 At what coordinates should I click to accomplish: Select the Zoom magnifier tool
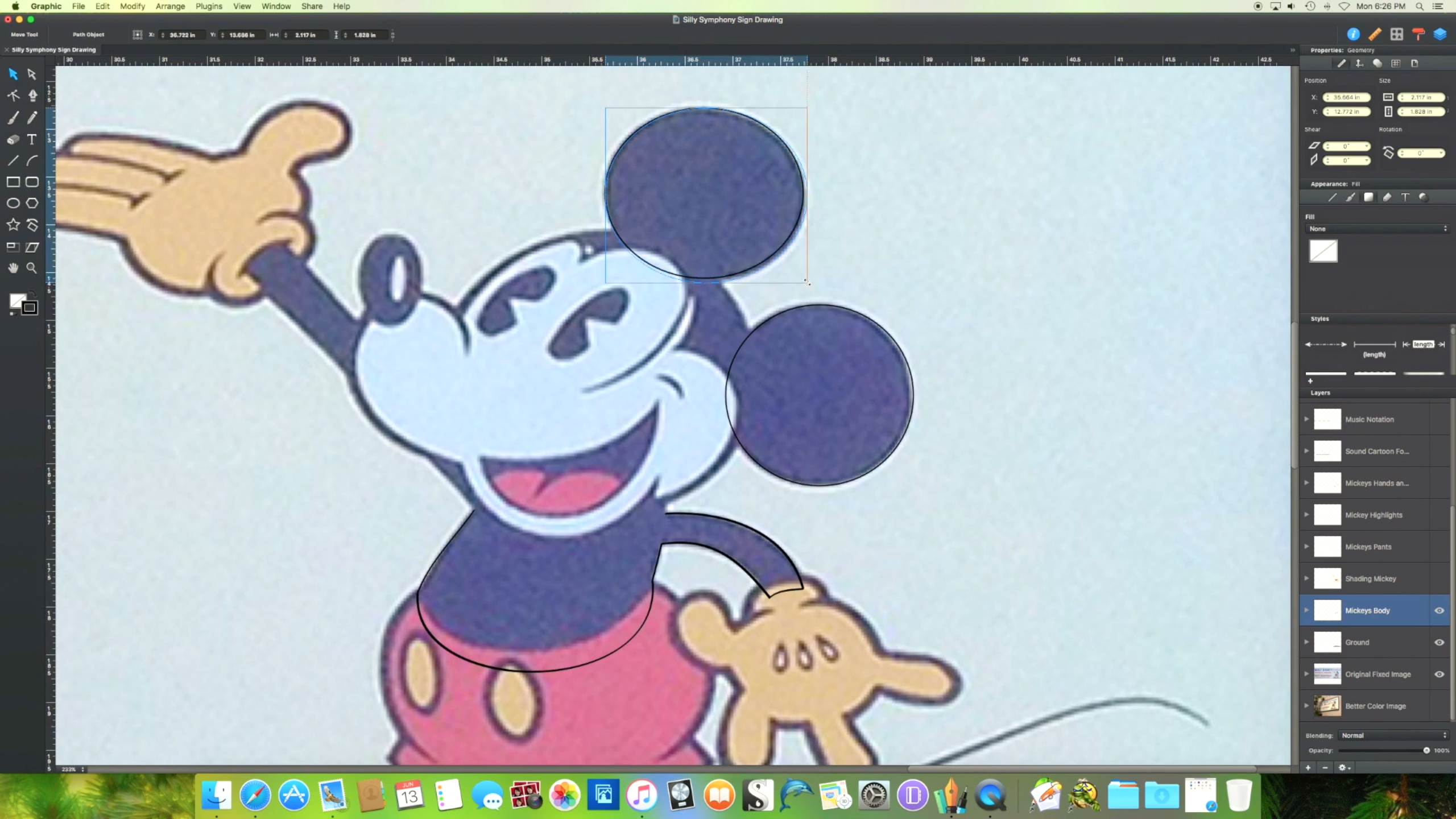pos(32,268)
